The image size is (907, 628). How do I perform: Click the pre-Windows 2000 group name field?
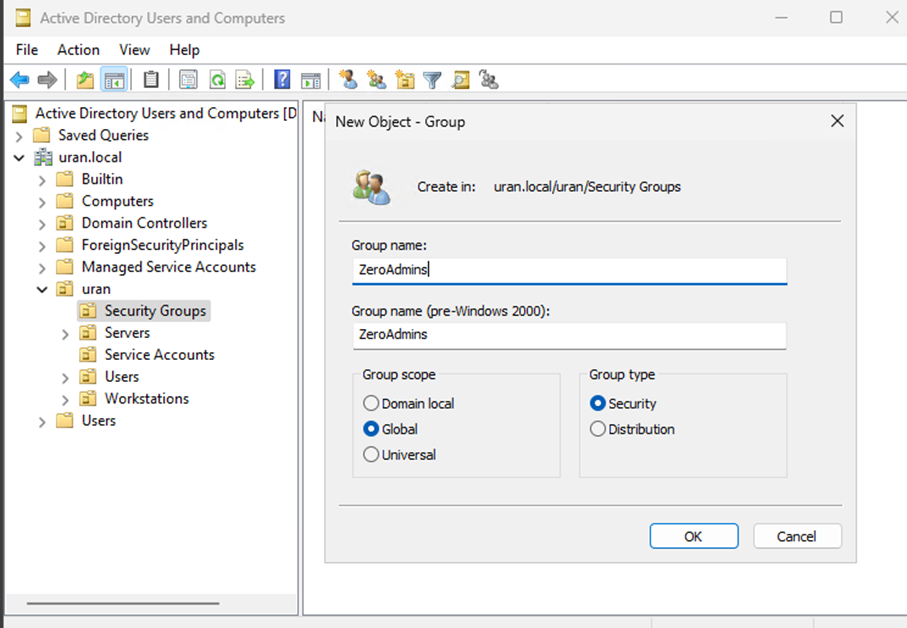(x=569, y=335)
